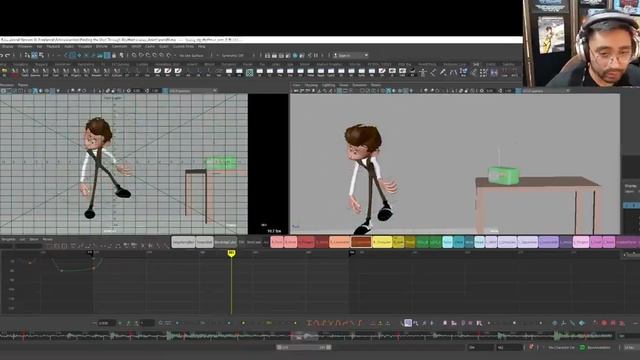This screenshot has height=360, width=640.
Task: Click the green highlighted shelf icon
Action: 249,73
